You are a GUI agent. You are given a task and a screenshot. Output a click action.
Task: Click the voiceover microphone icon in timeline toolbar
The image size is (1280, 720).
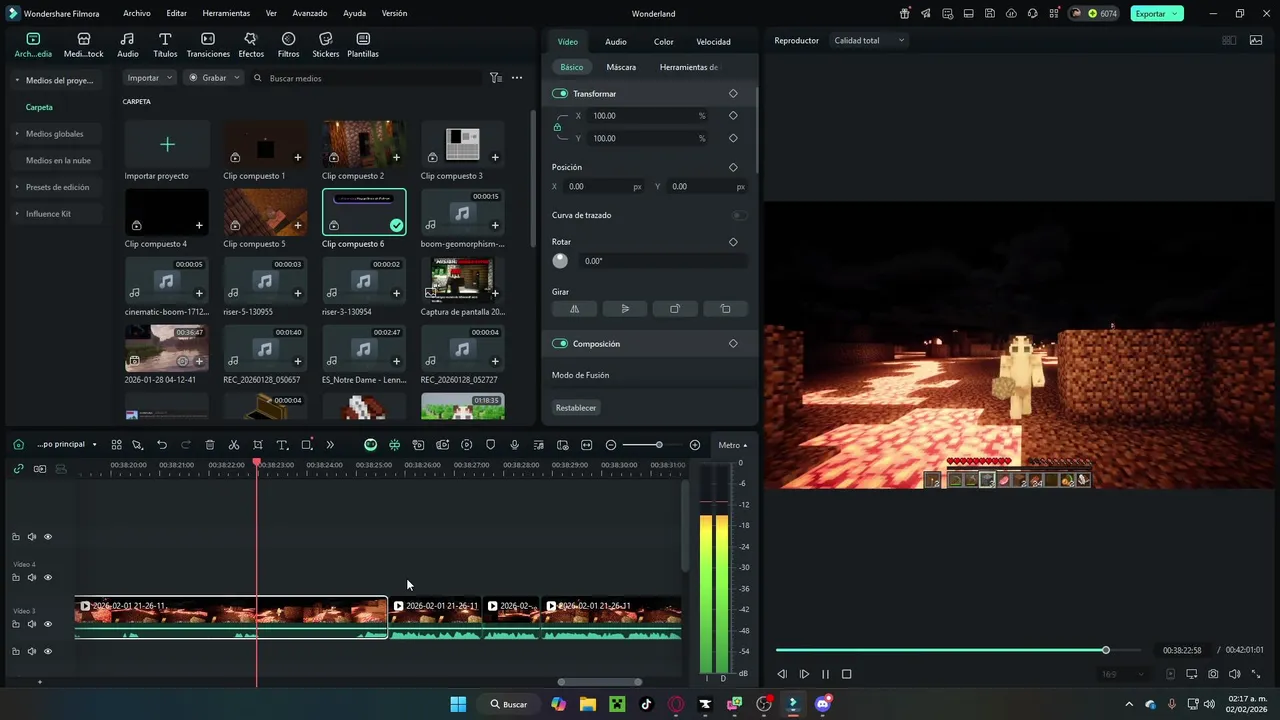coord(515,445)
